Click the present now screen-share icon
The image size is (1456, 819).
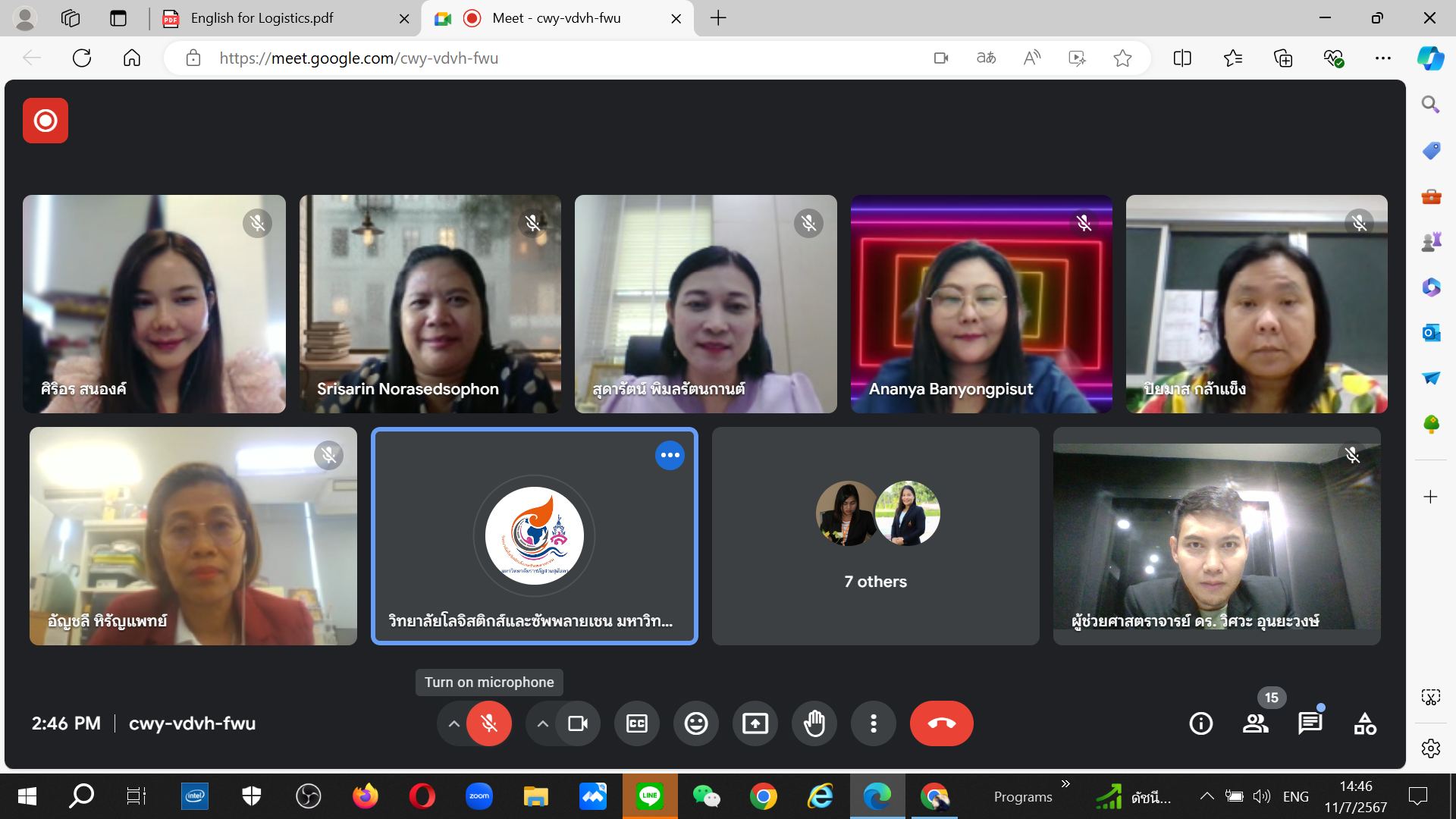pos(755,723)
